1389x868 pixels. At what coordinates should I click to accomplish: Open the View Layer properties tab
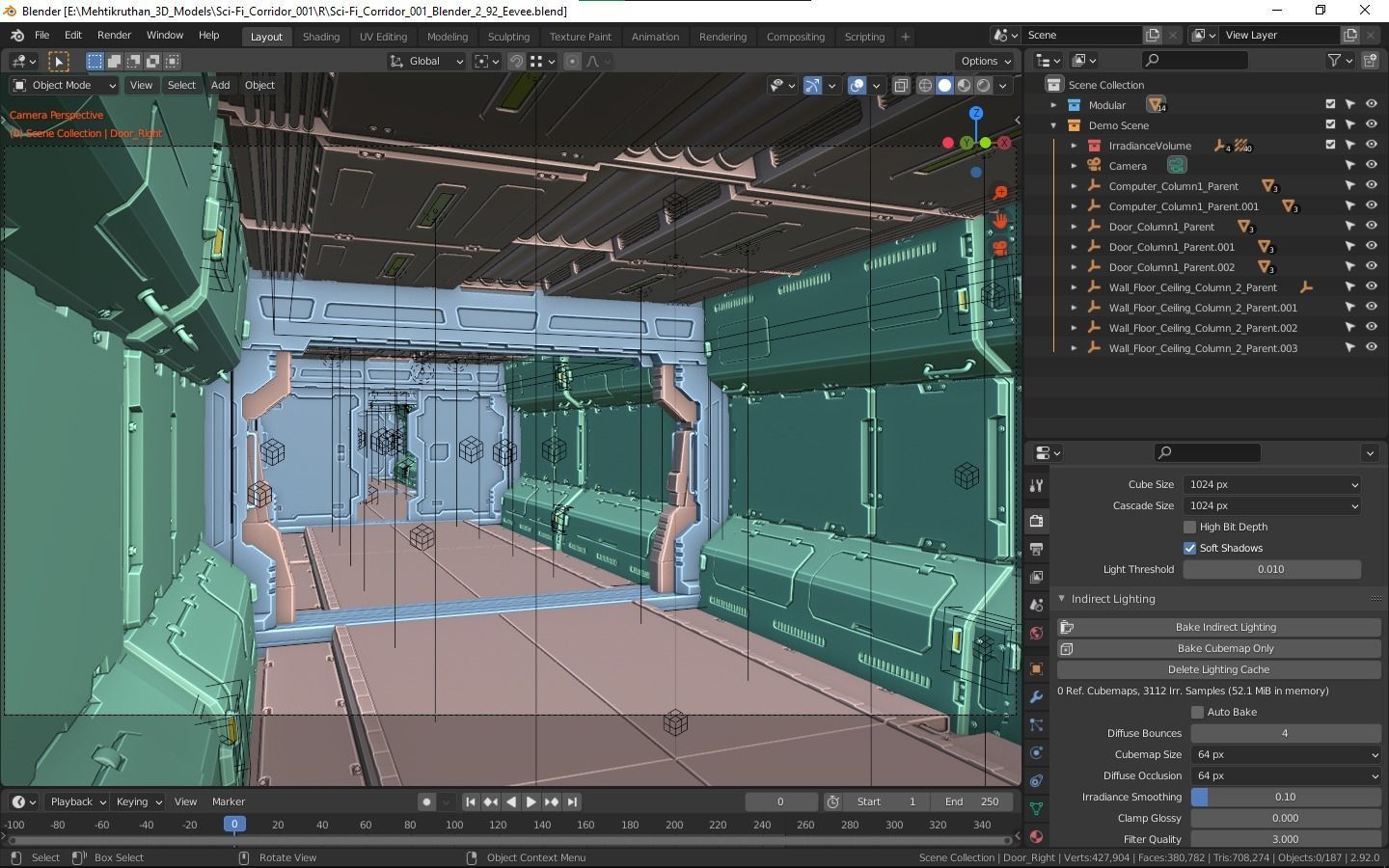[x=1036, y=577]
